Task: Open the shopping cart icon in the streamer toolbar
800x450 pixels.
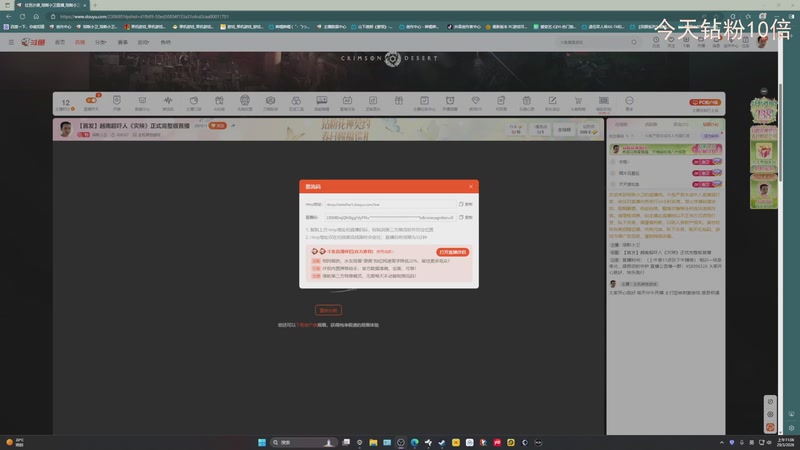Action: 578,101
